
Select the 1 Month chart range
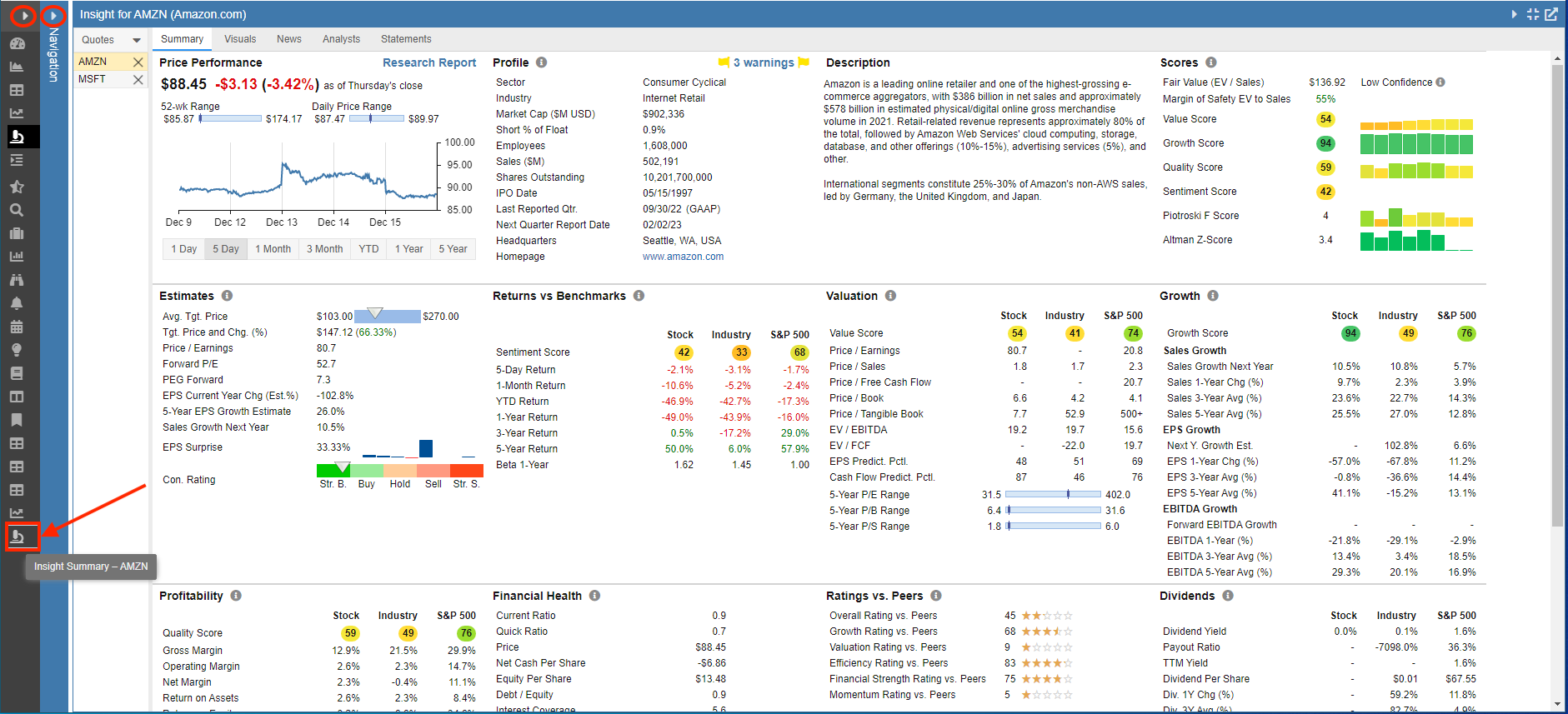[273, 249]
